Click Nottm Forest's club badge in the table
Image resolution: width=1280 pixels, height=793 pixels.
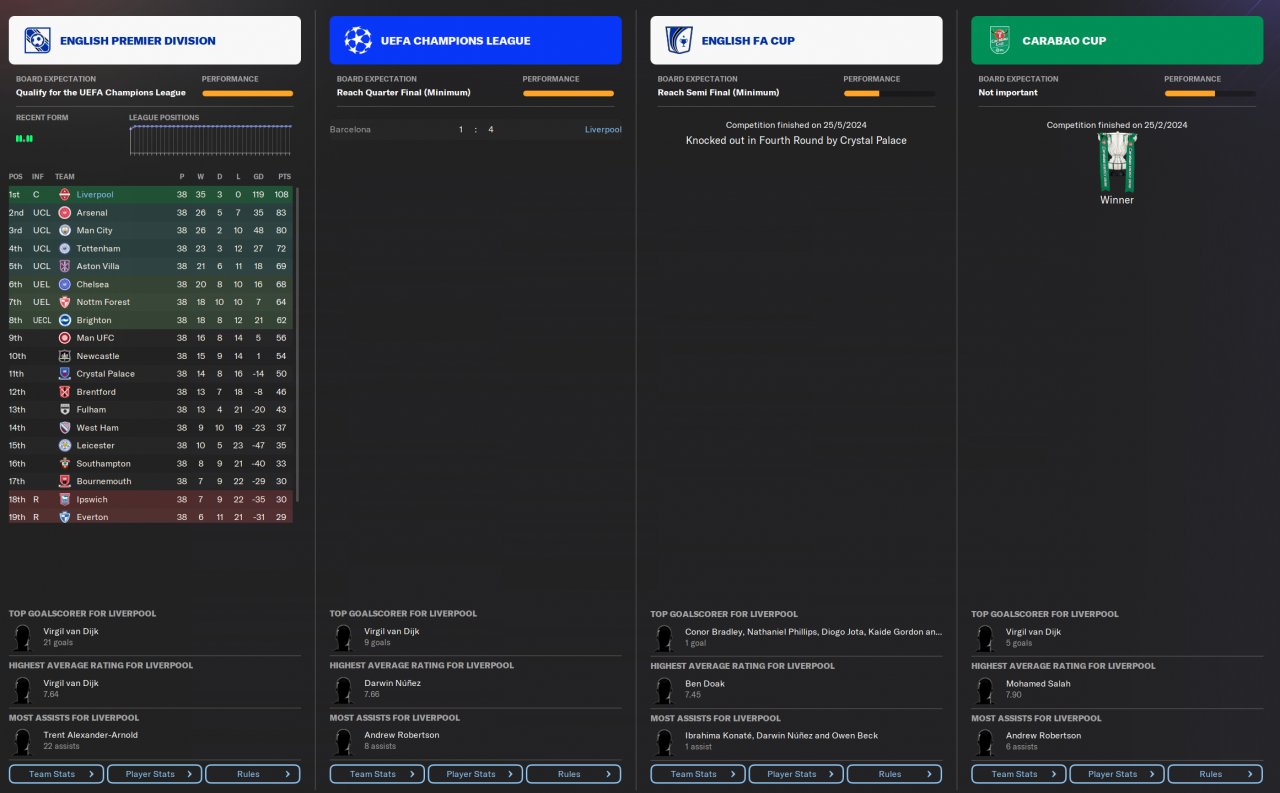pyautogui.click(x=65, y=302)
